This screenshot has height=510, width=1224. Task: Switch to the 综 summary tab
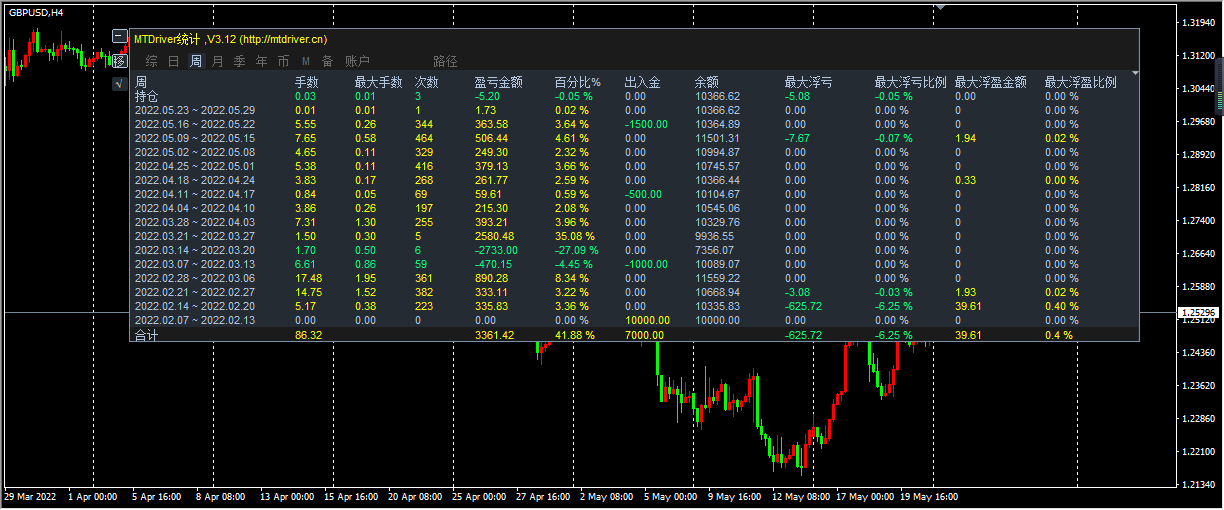[x=152, y=62]
